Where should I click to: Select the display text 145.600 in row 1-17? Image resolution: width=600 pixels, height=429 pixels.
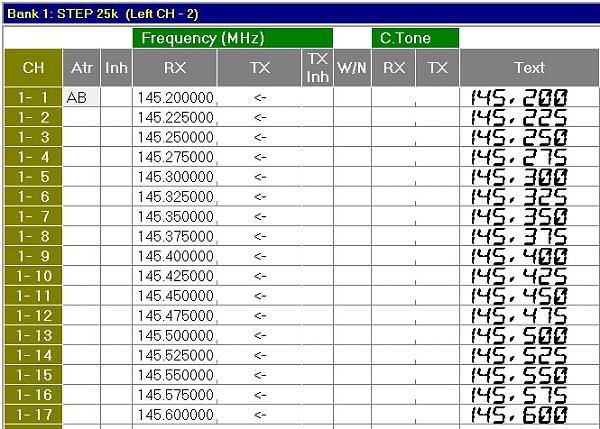tap(519, 415)
